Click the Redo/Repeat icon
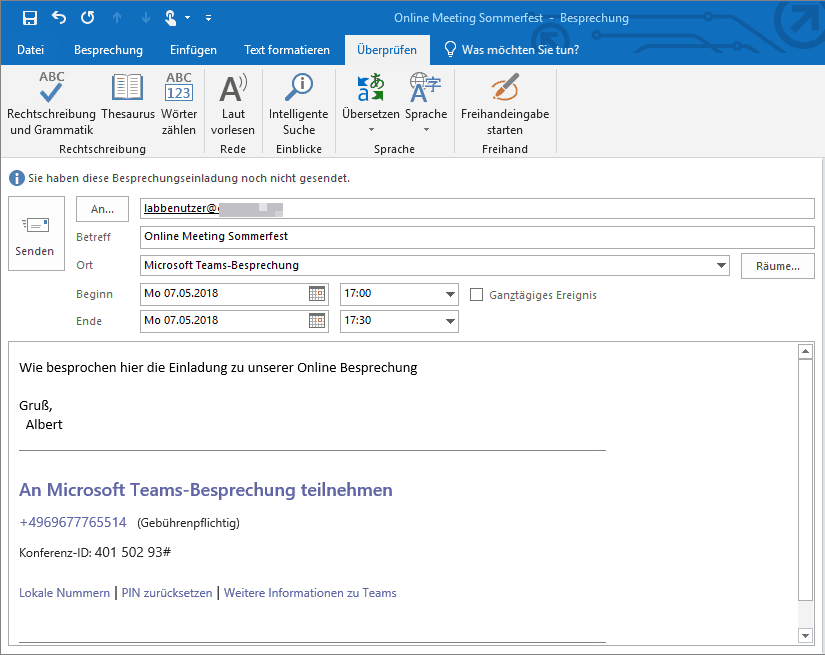Viewport: 825px width, 655px height. 88,18
